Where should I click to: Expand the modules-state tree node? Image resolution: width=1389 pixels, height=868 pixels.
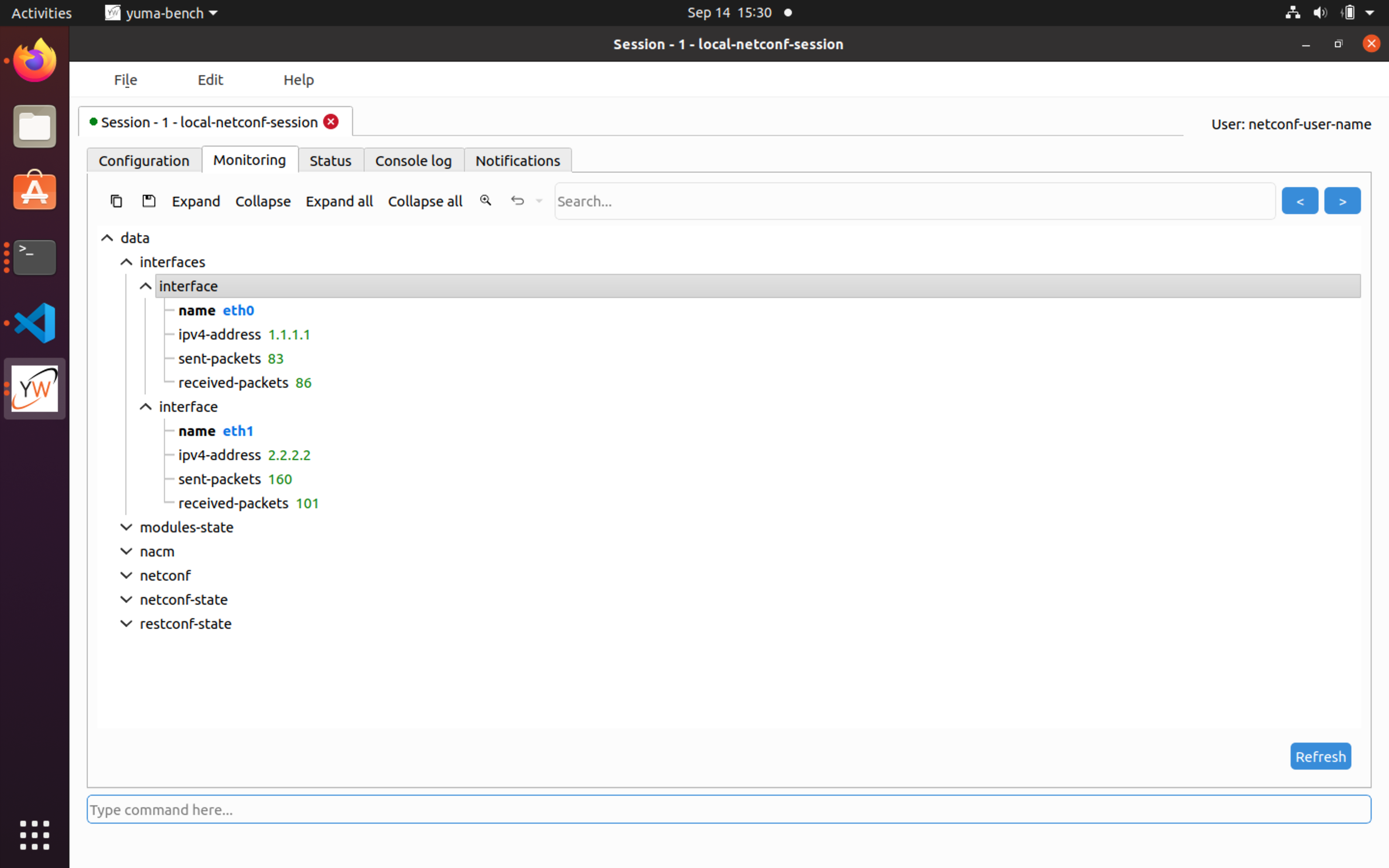126,527
